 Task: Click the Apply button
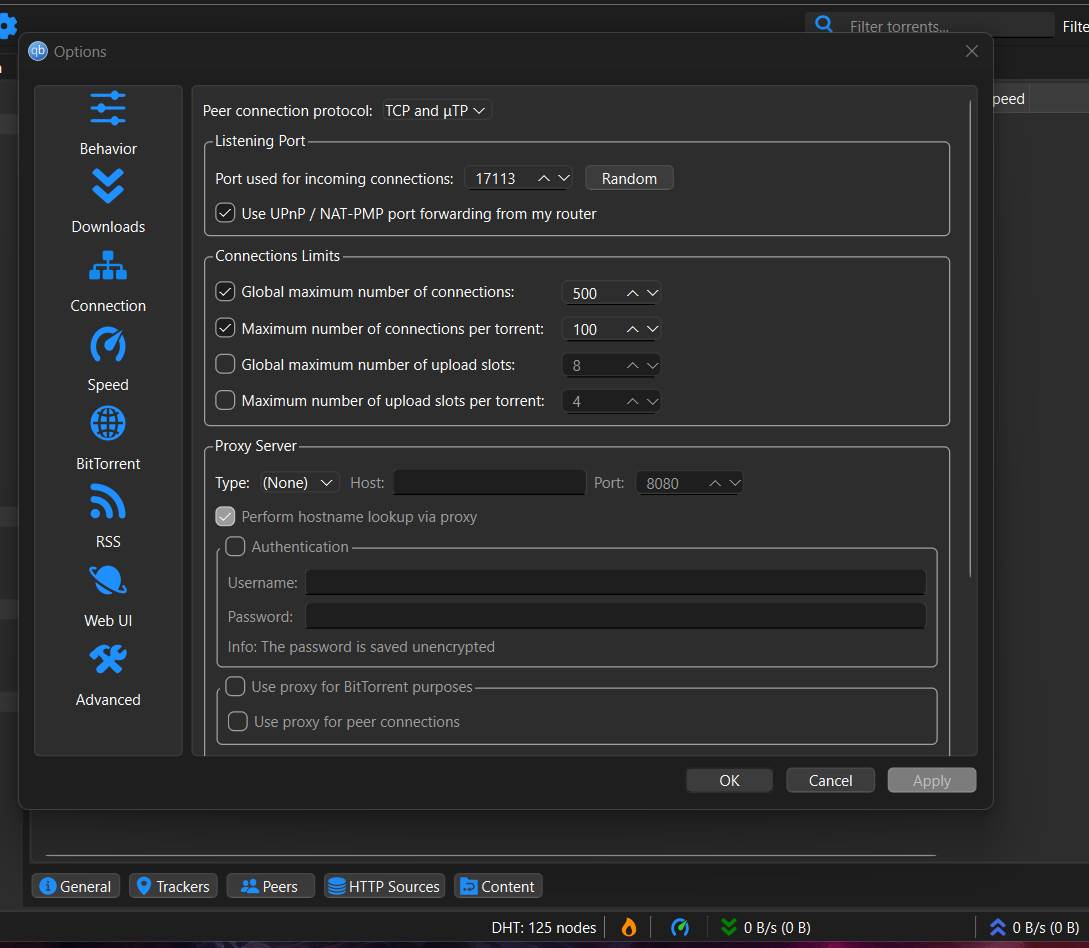click(931, 781)
